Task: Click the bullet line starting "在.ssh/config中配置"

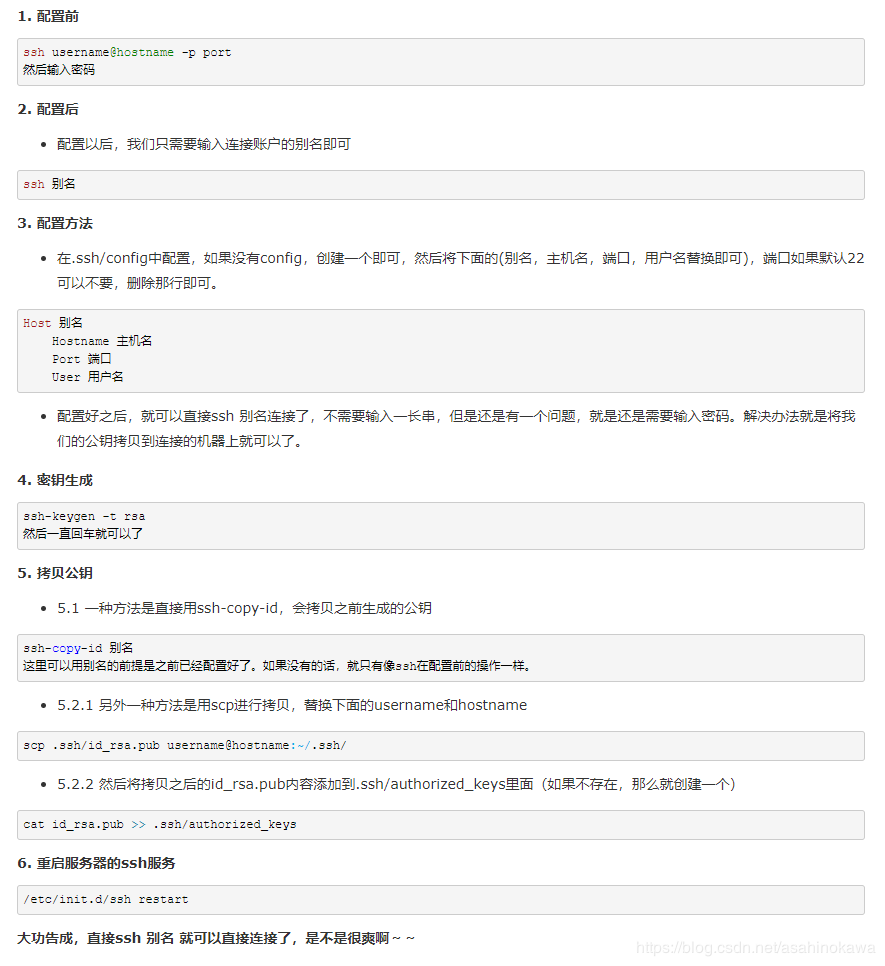Action: pyautogui.click(x=461, y=258)
